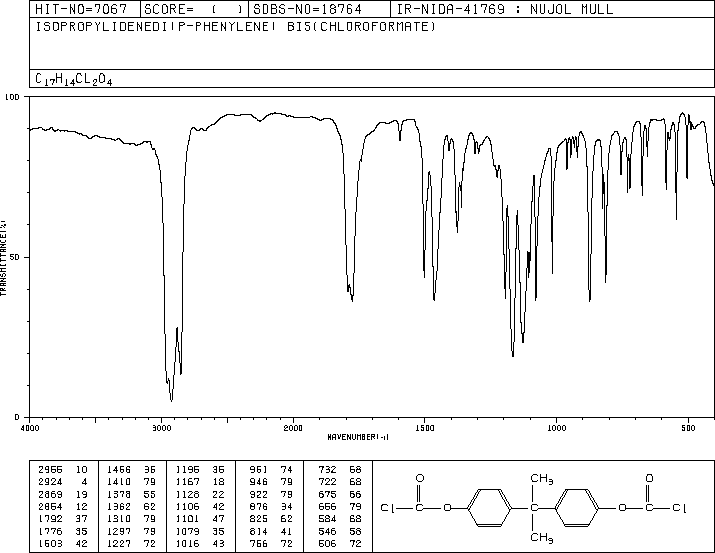715x553 pixels.
Task: Click the molecular formula C17H14CL2O4
Action: [x=73, y=79]
